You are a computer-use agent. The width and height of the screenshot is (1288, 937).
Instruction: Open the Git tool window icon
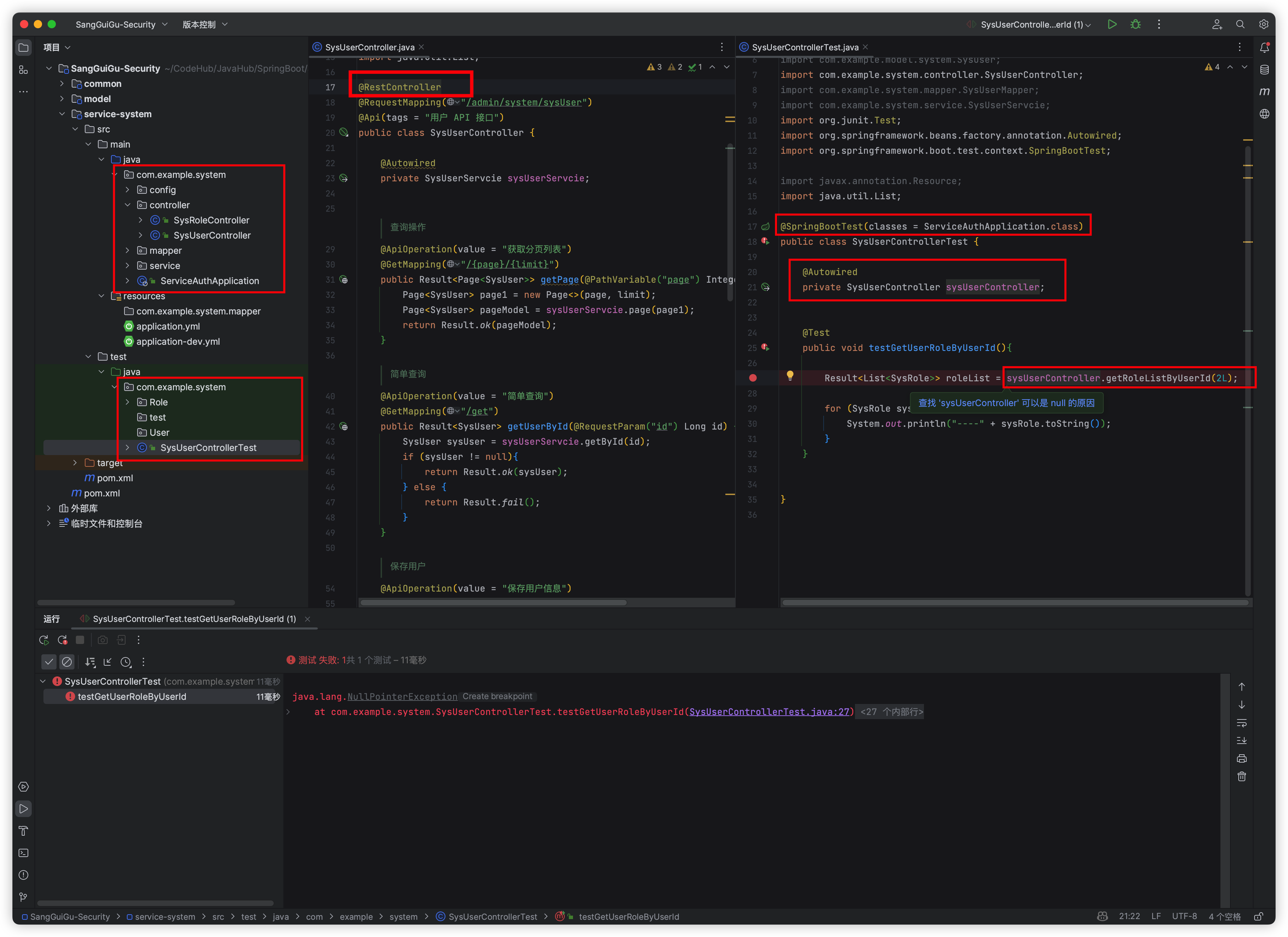[23, 897]
